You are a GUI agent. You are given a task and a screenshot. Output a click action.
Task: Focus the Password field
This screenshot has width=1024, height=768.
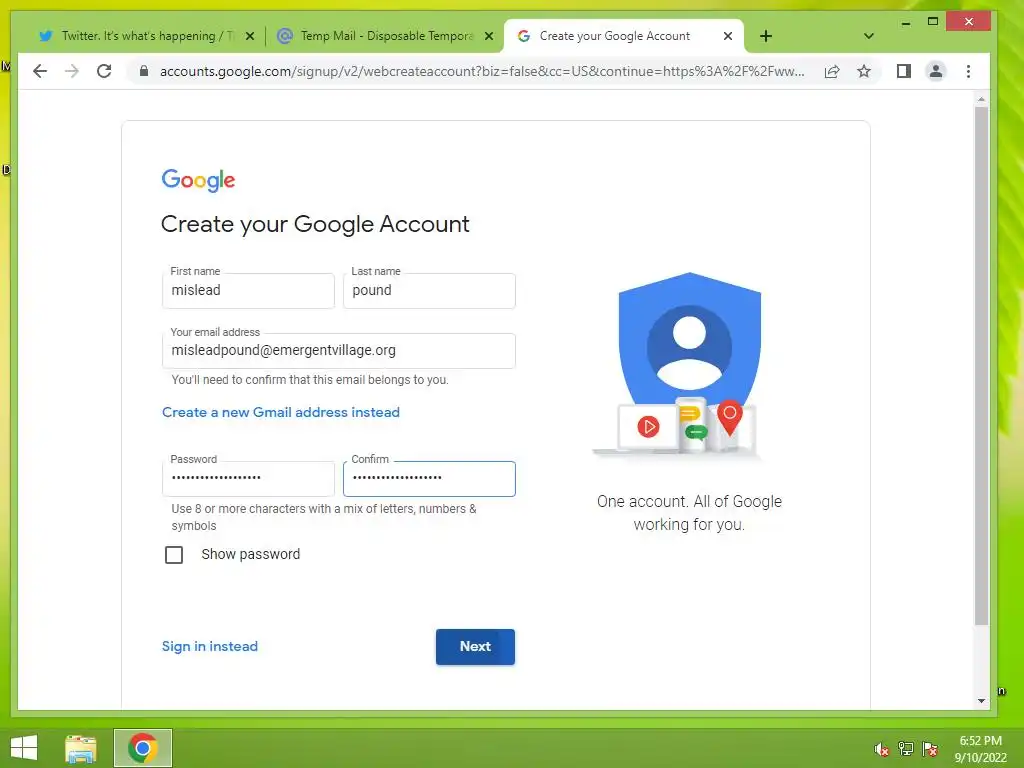248,479
